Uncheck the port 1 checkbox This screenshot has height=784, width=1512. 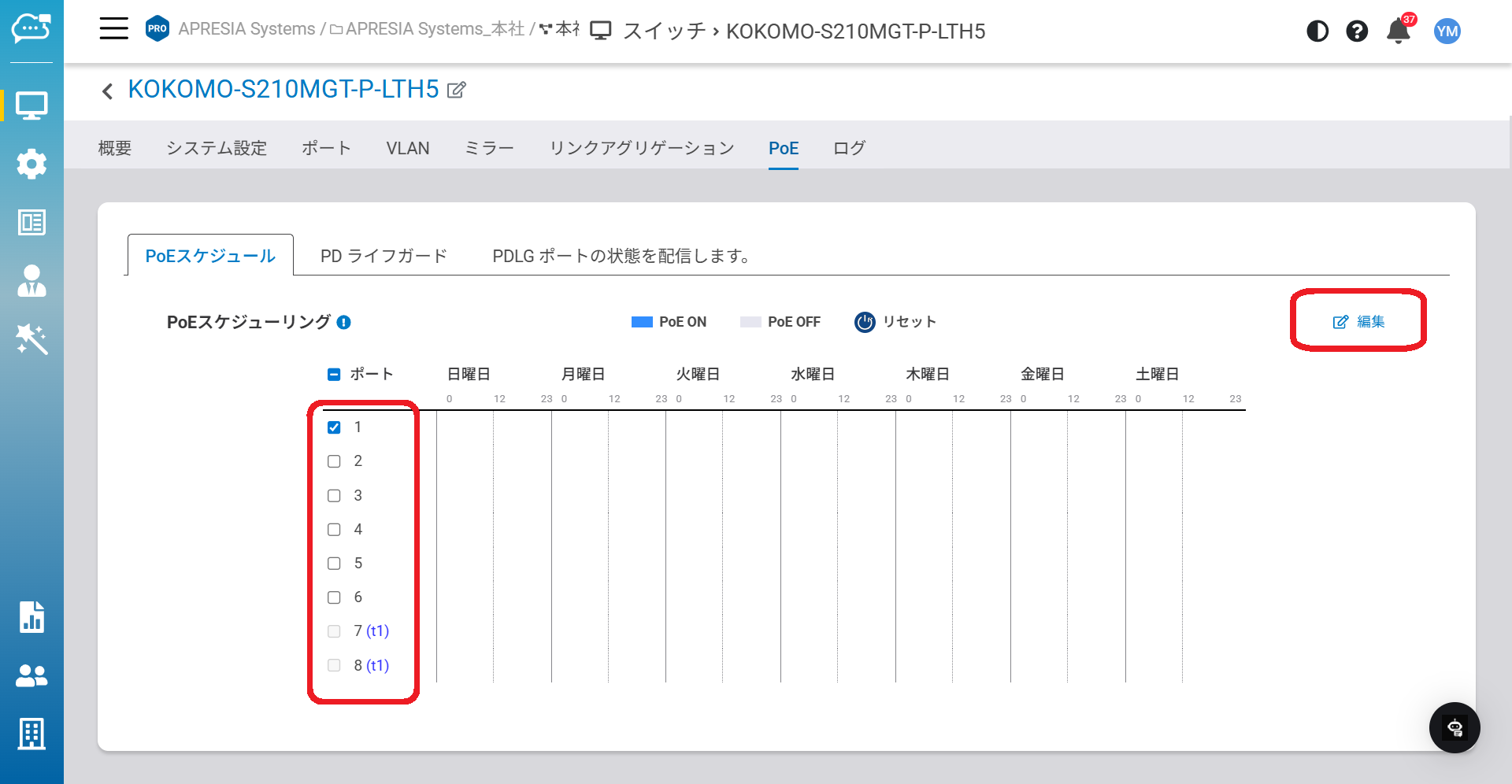click(x=334, y=427)
